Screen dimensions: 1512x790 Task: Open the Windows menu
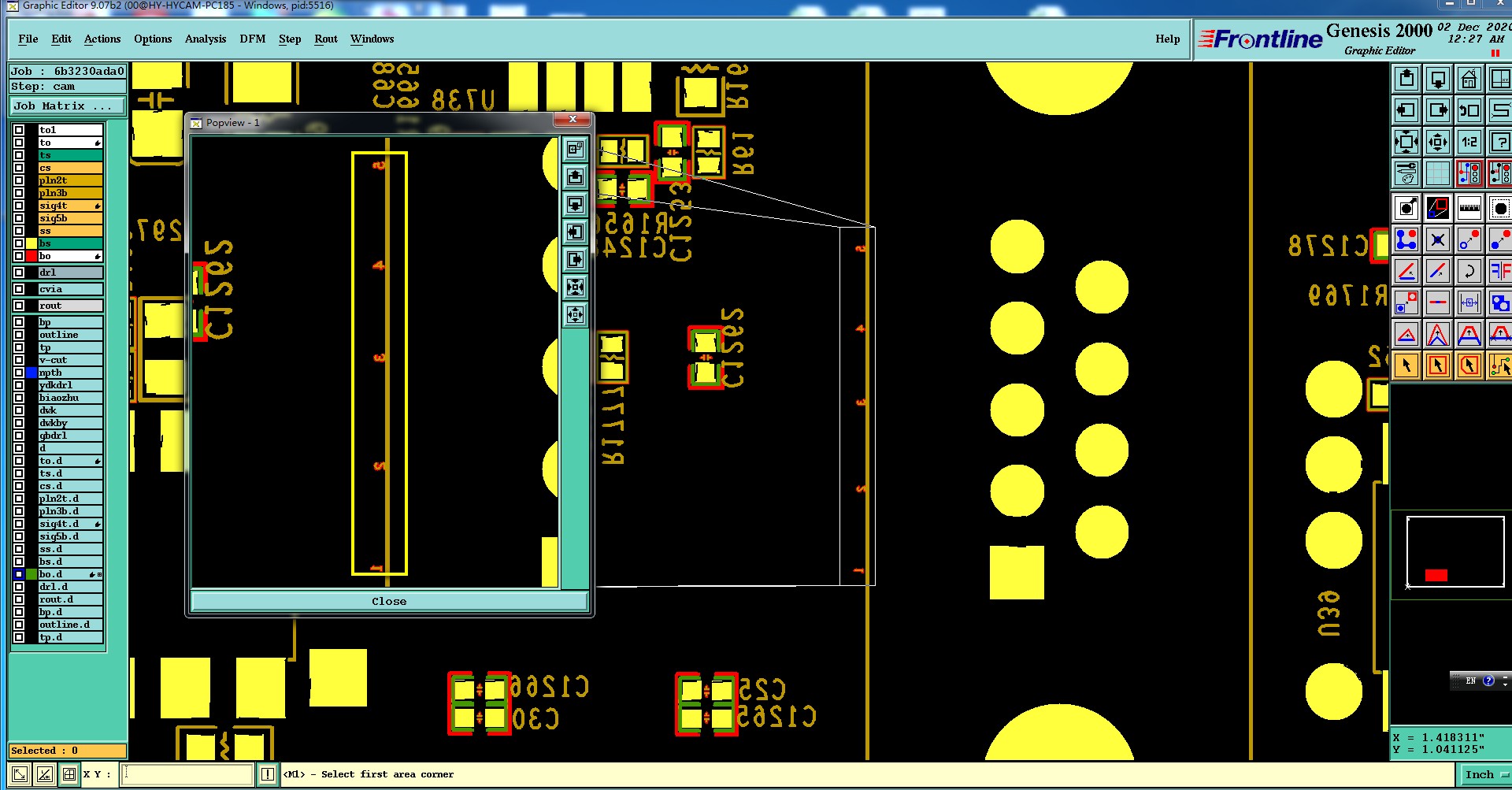(x=372, y=39)
